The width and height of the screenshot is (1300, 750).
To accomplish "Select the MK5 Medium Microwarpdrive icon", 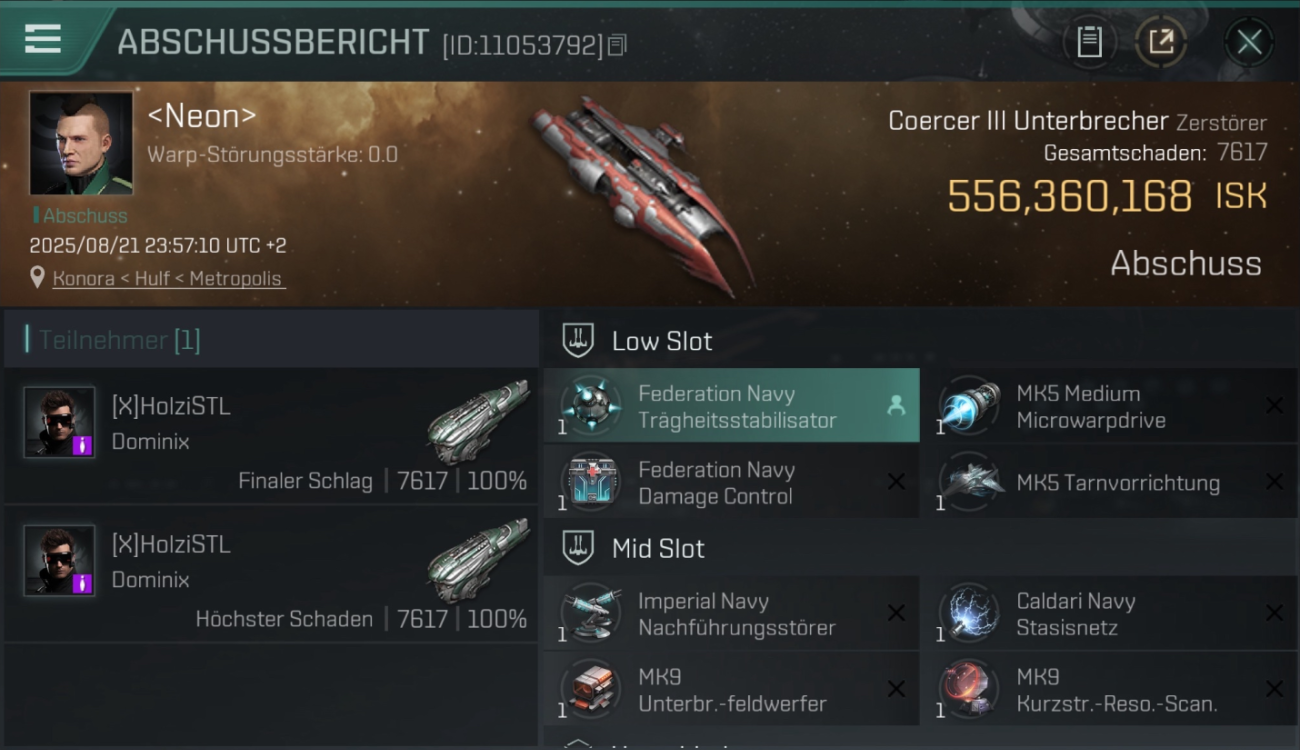I will click(968, 406).
